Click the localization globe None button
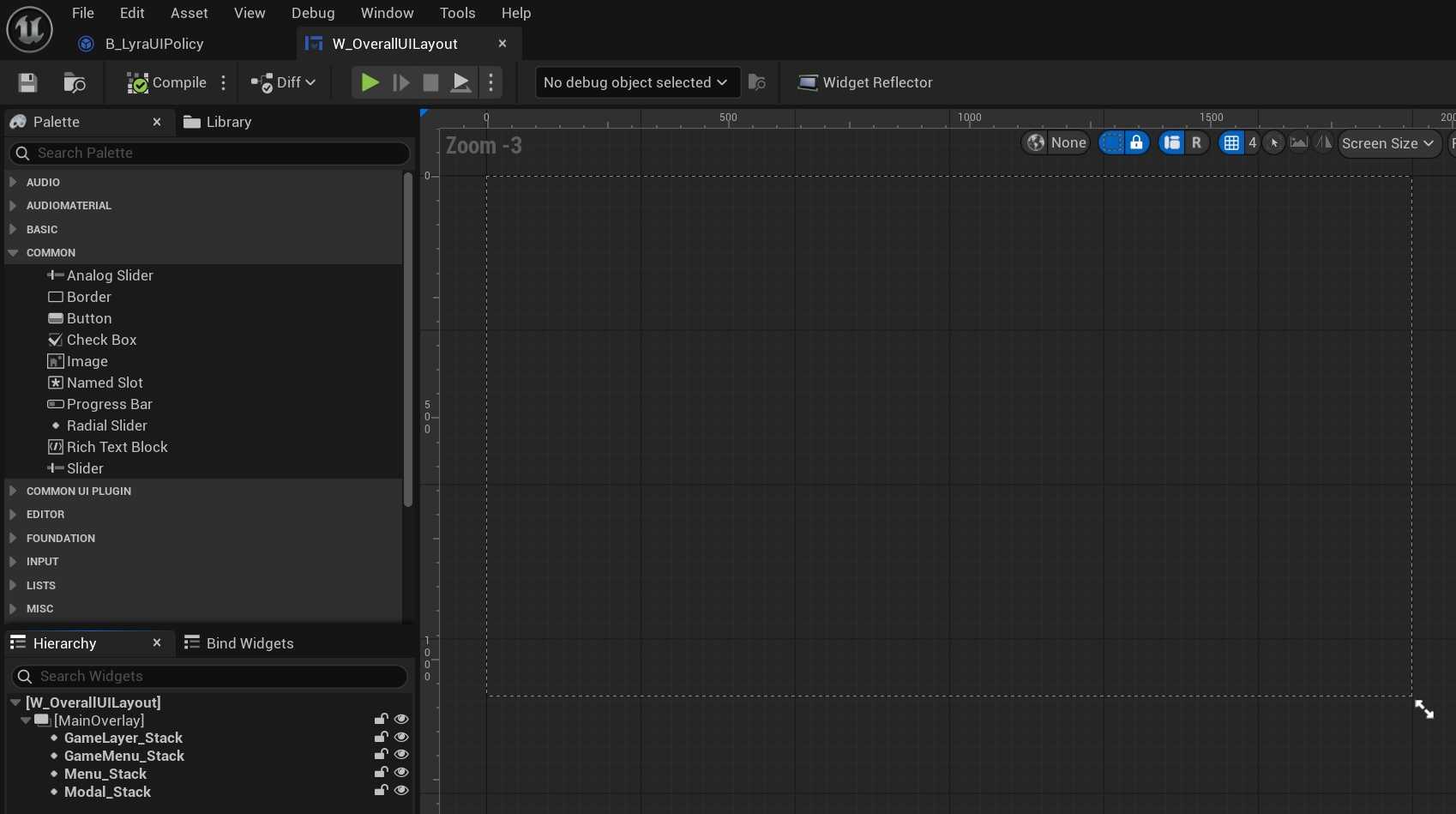The width and height of the screenshot is (1456, 814). [1056, 143]
